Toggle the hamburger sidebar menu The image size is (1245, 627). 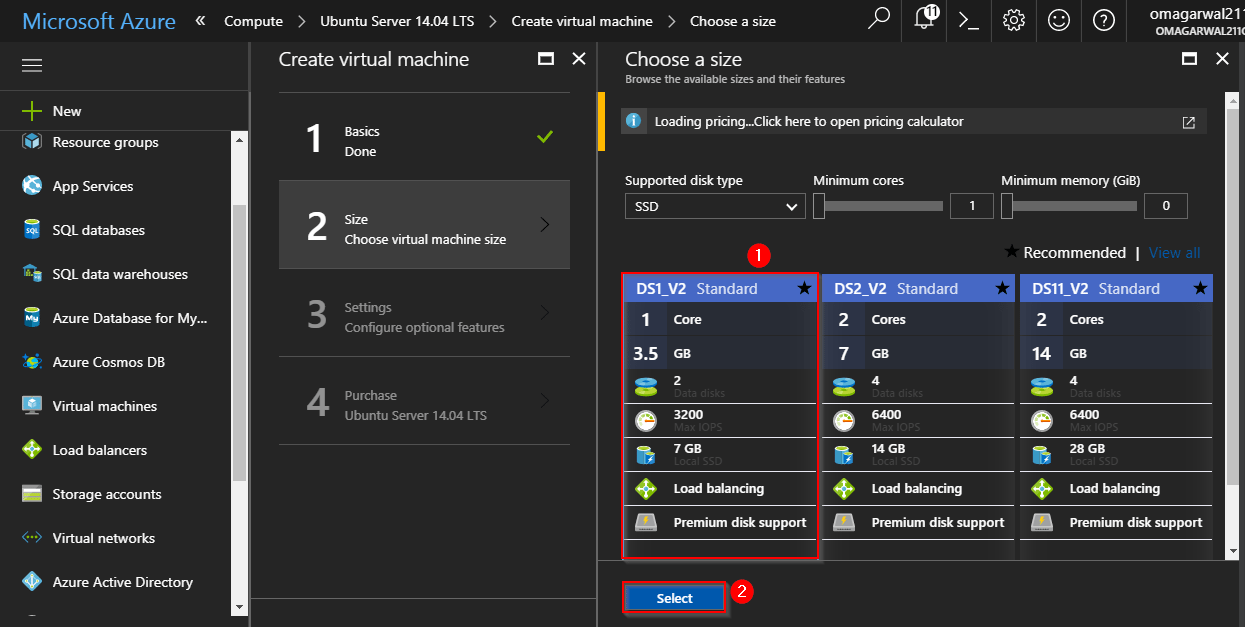(x=32, y=66)
